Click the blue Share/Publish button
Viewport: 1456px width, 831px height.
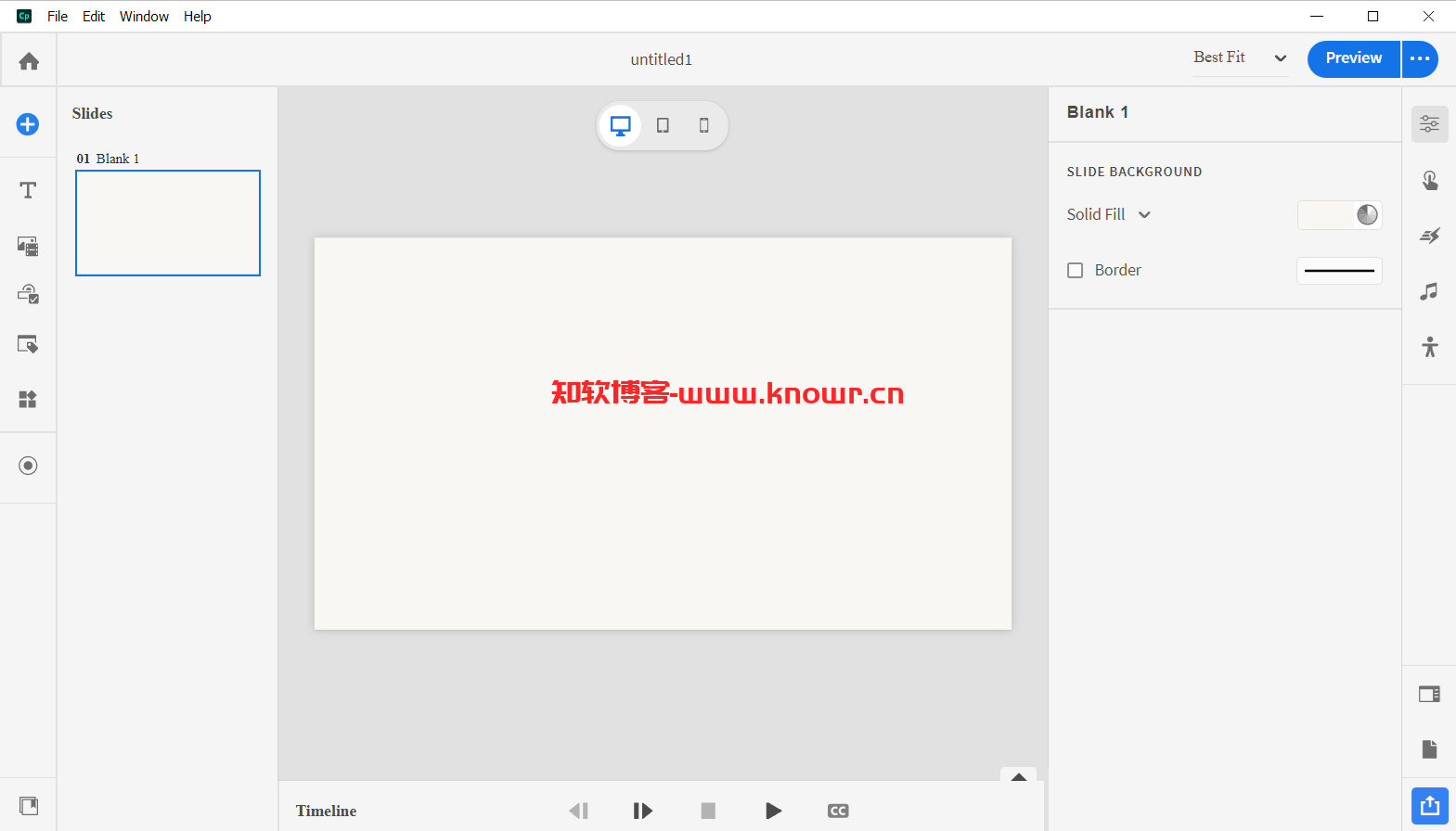[1429, 805]
